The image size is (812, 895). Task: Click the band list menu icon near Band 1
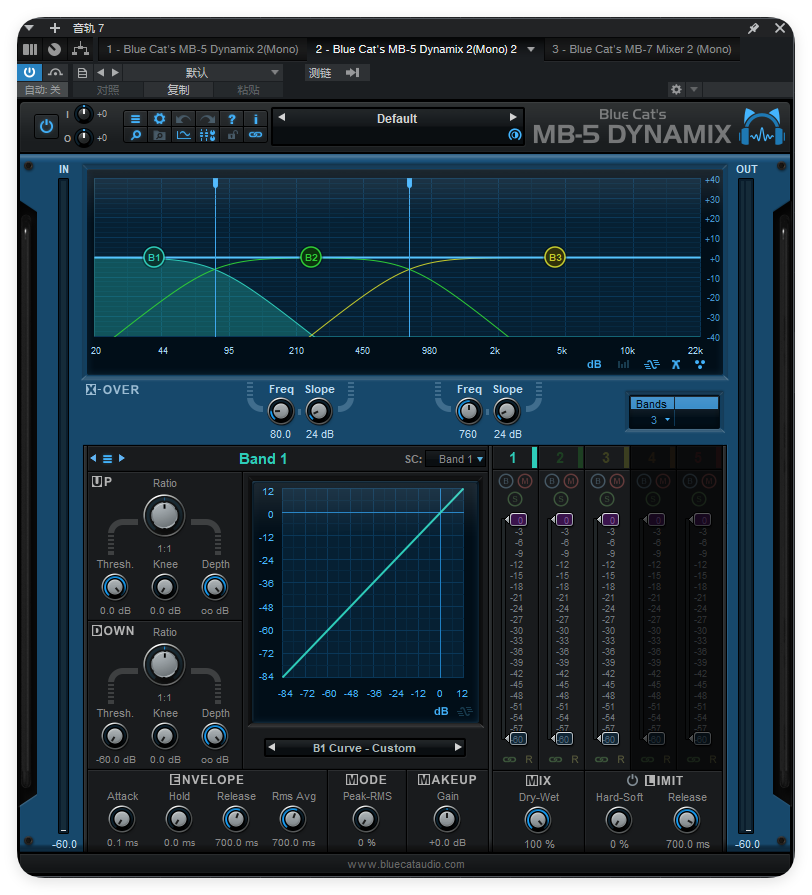107,459
